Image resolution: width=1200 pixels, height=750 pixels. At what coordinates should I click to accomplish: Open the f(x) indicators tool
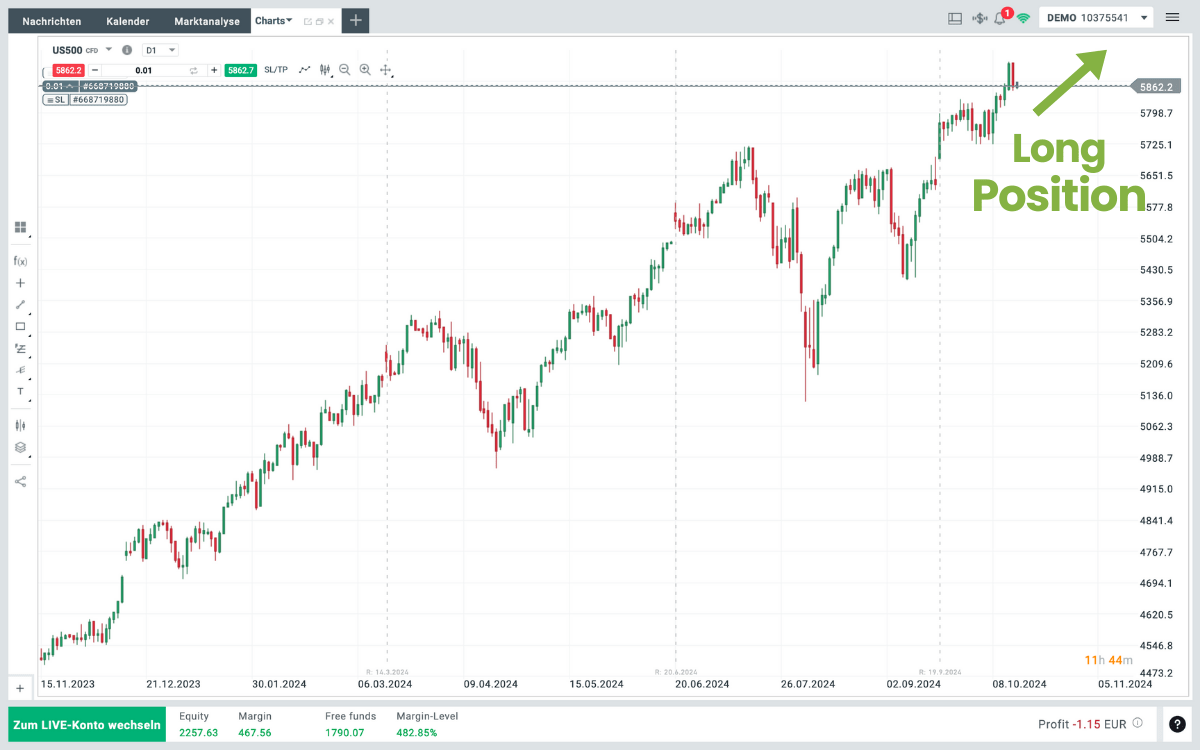[20, 261]
